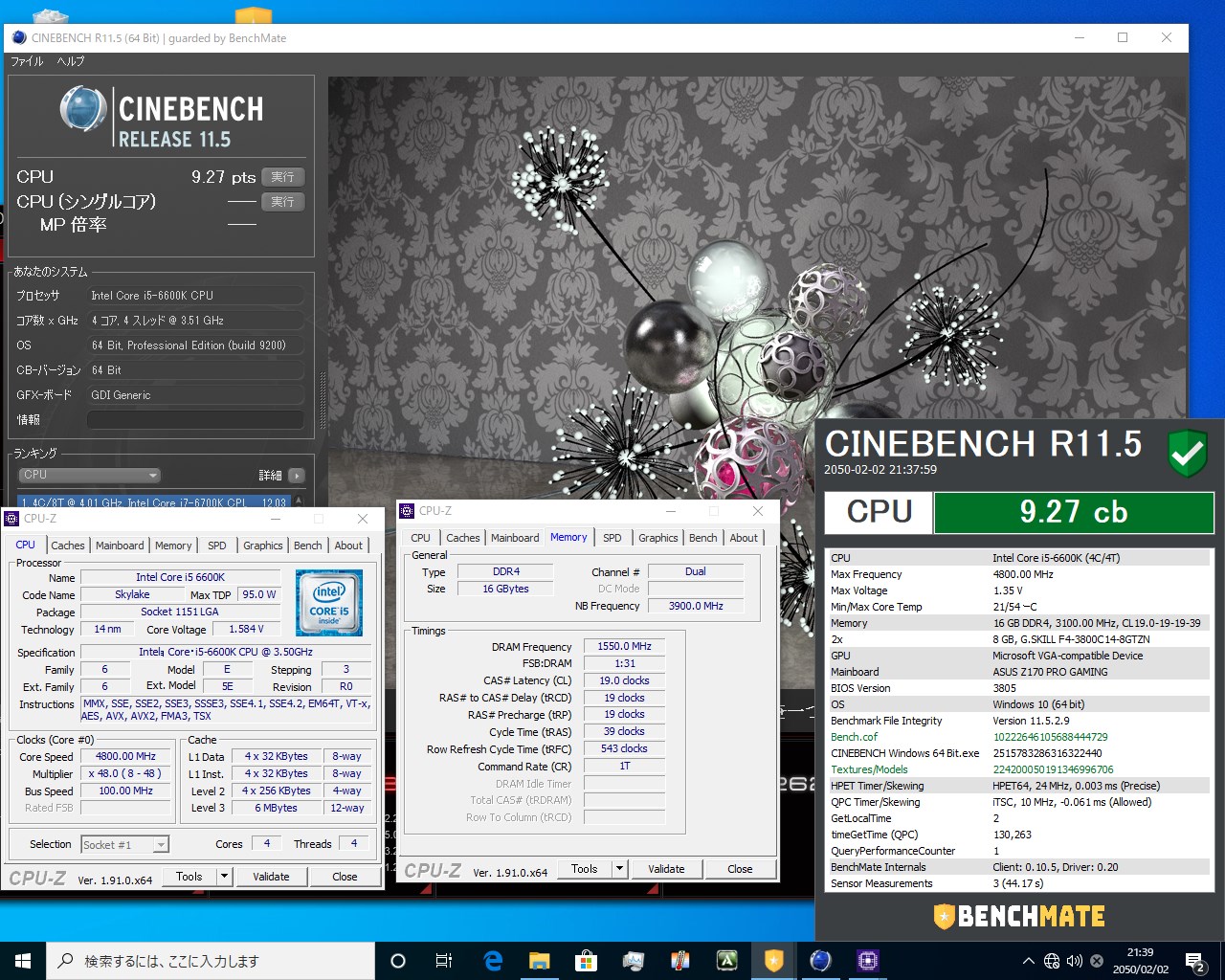1225x980 pixels.
Task: Expand 詳細 details arrow in ranking section
Action: pyautogui.click(x=296, y=476)
